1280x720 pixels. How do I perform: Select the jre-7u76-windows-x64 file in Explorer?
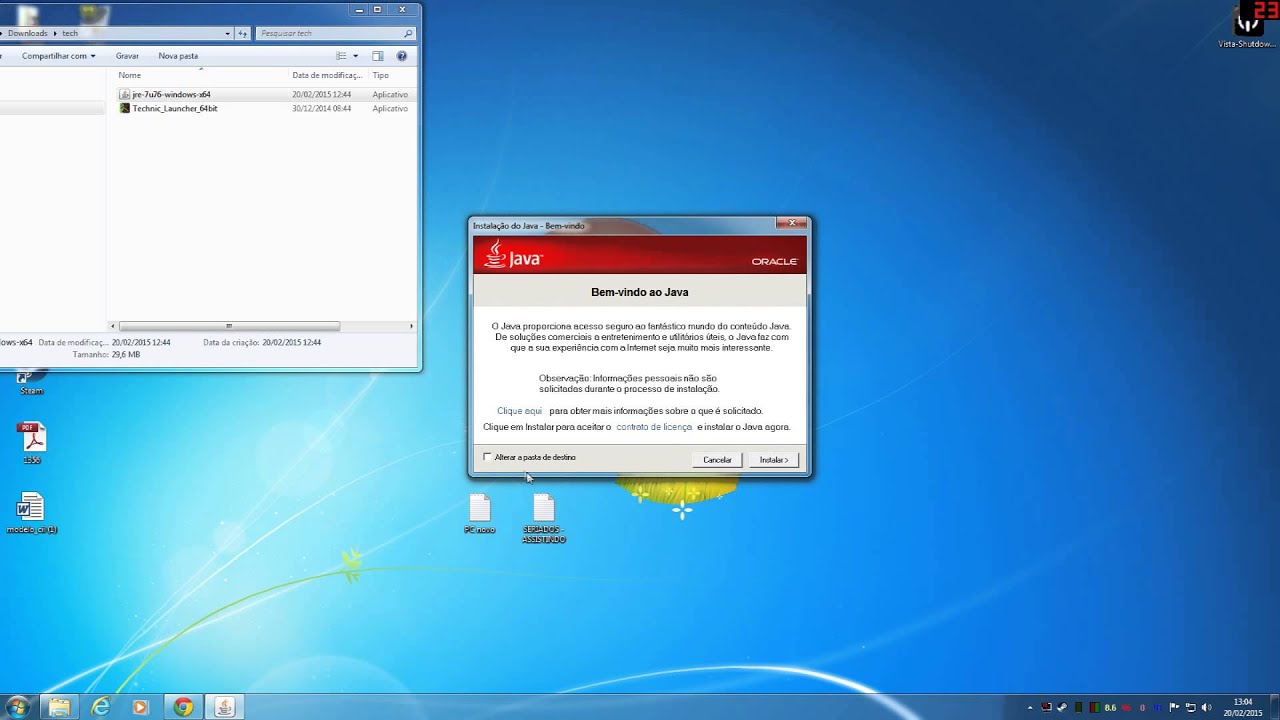point(171,94)
